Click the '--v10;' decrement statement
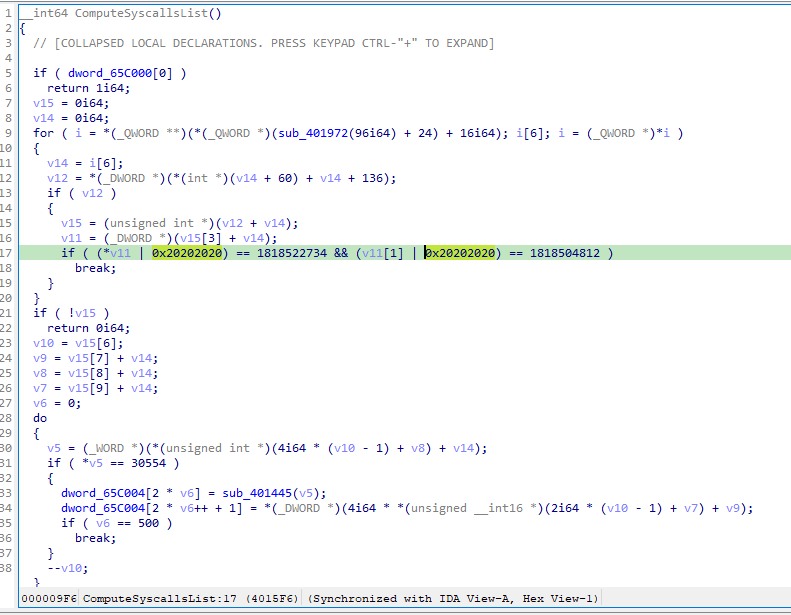The image size is (791, 615). point(68,569)
